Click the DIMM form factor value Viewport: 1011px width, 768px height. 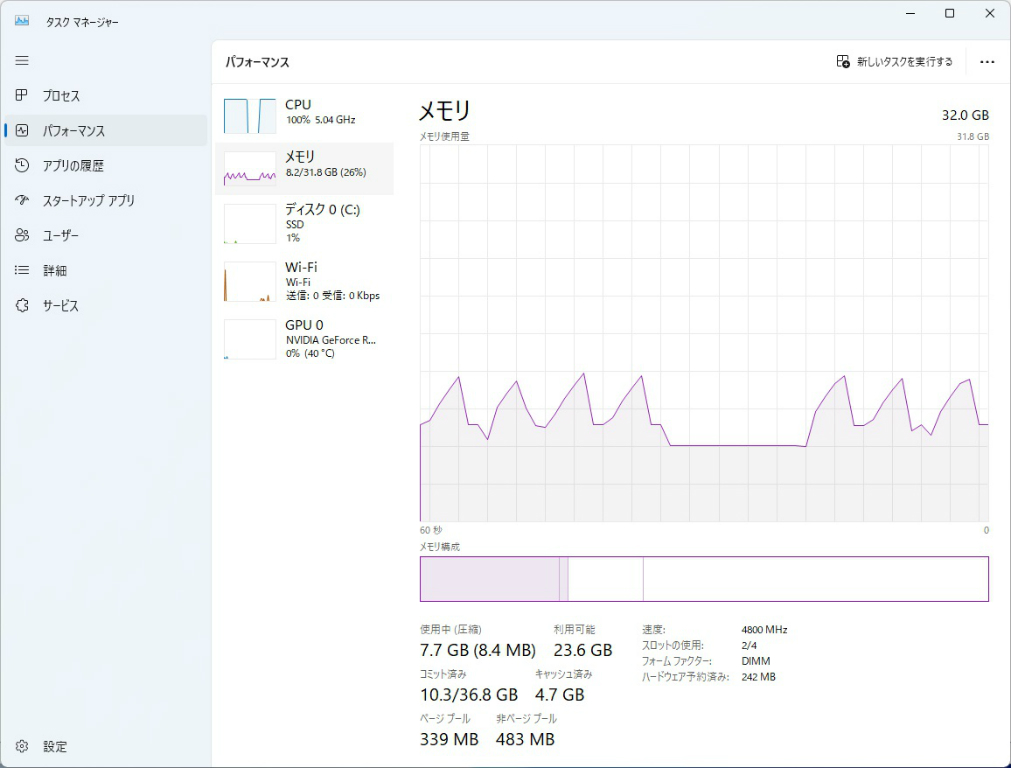[x=756, y=661]
